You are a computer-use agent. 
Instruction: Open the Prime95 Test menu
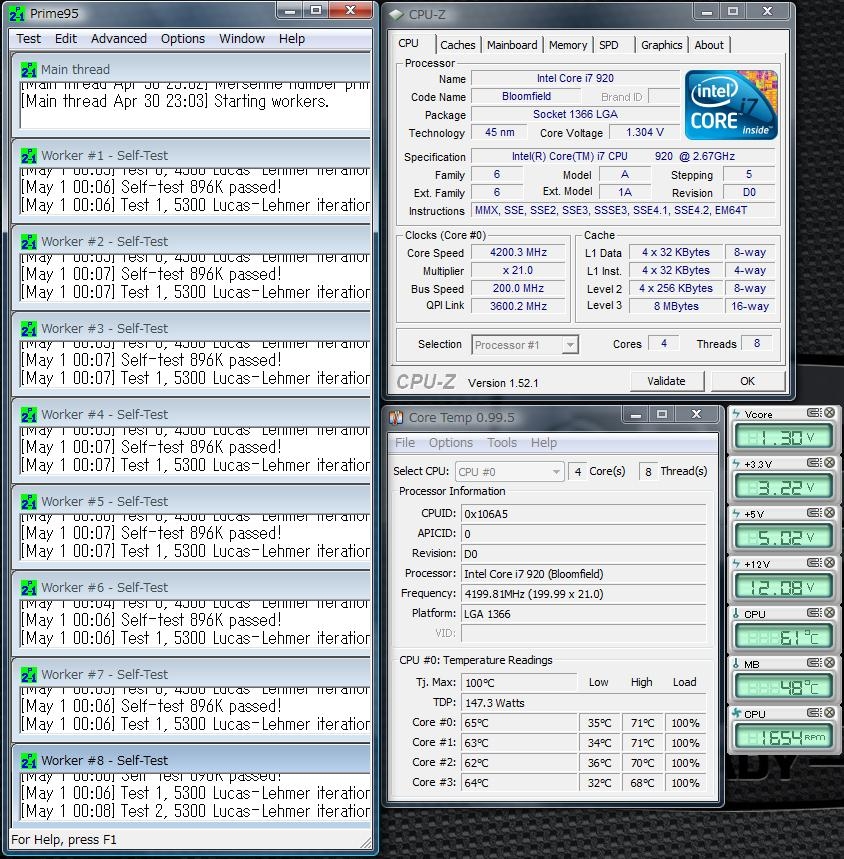29,39
